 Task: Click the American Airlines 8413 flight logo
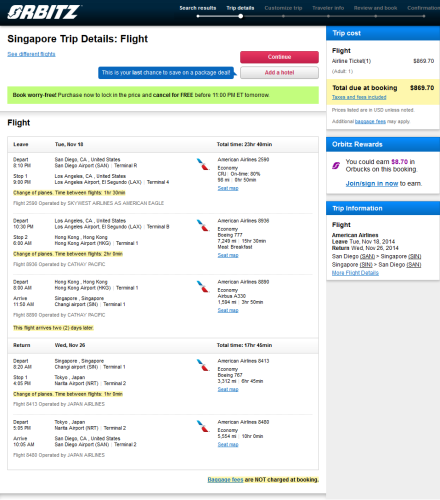click(202, 365)
